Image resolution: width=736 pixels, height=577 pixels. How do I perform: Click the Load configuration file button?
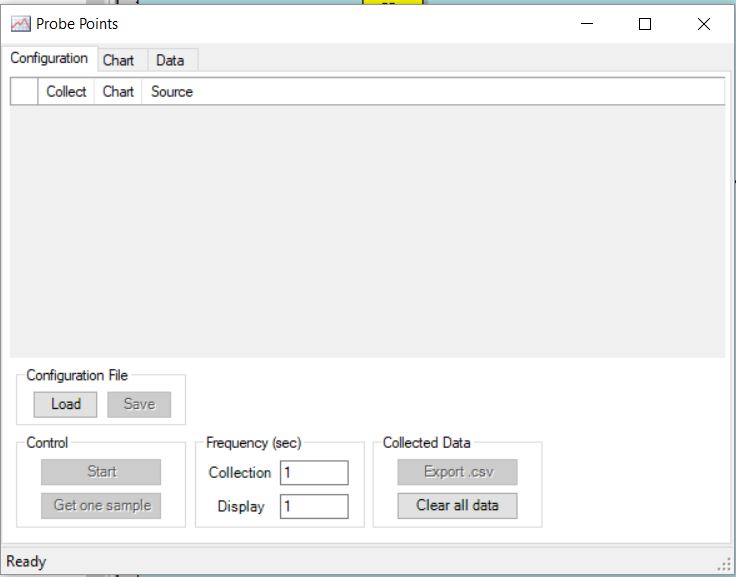click(x=65, y=404)
